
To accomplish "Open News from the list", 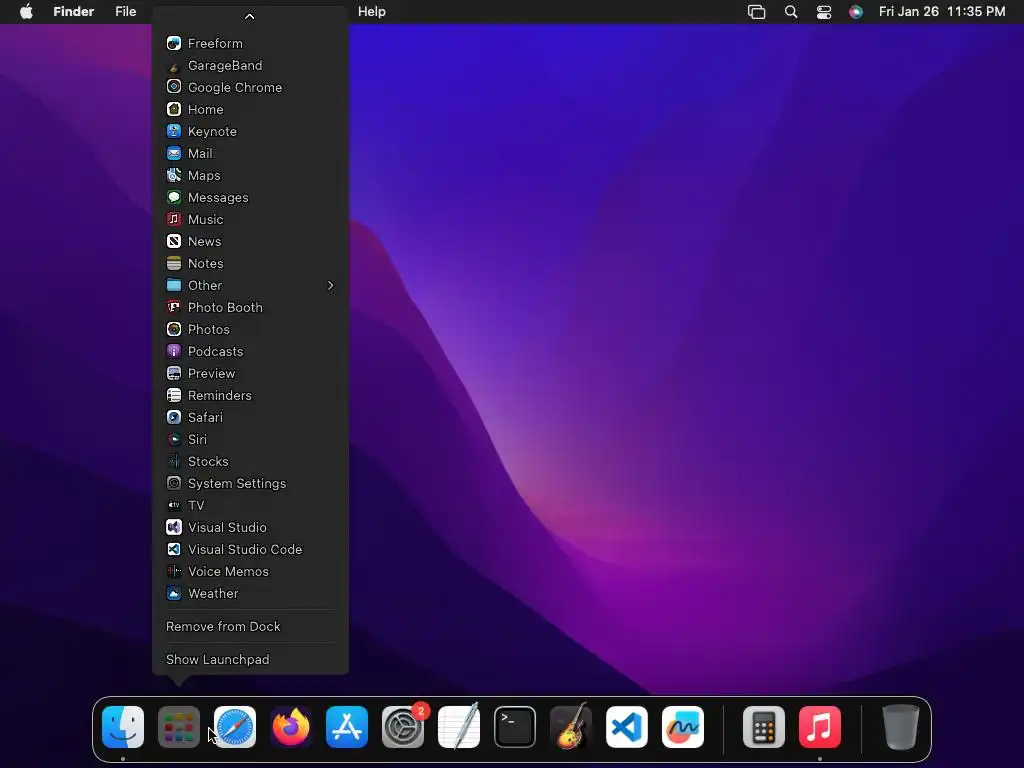I will (x=250, y=241).
